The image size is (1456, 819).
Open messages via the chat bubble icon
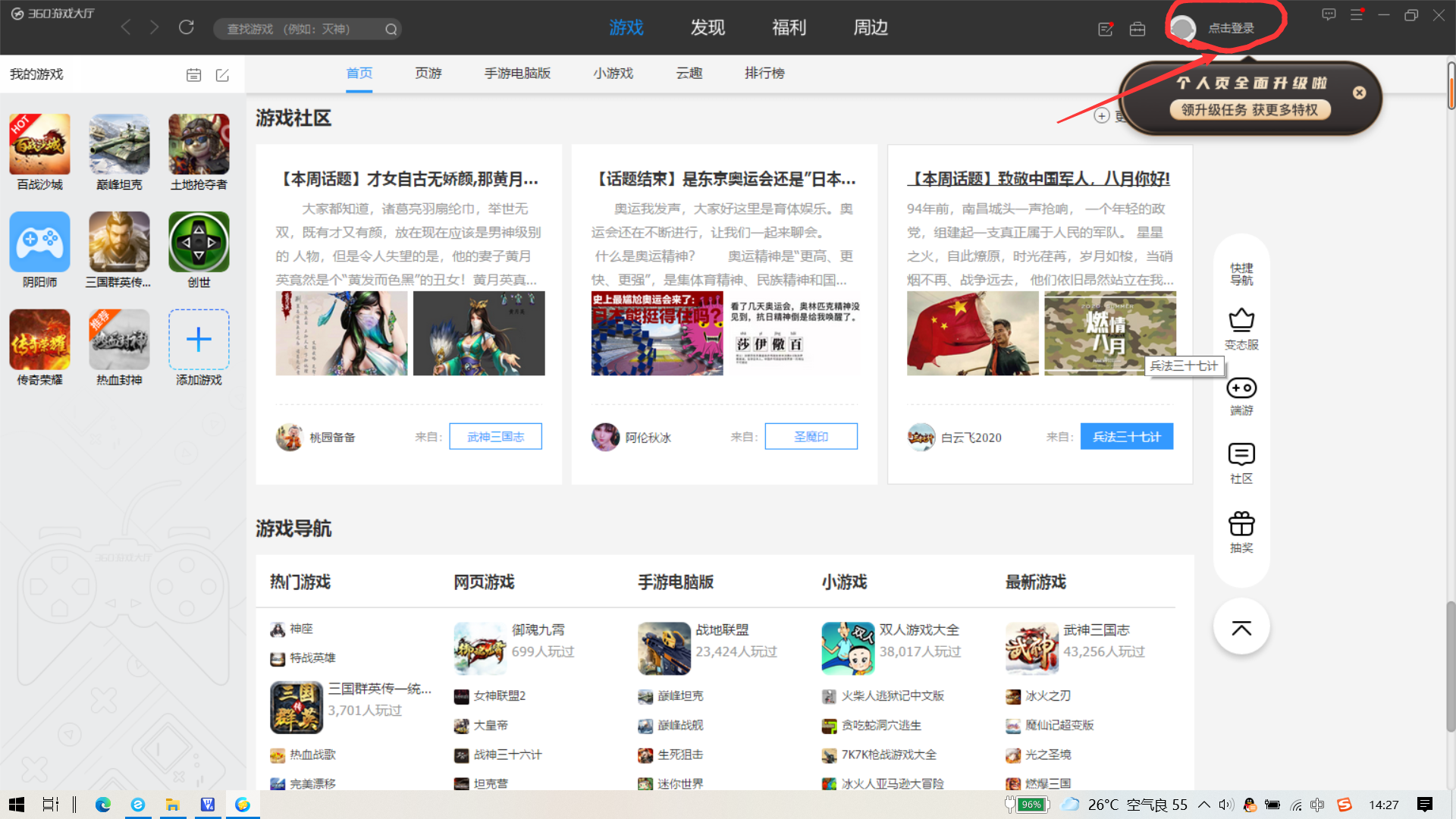[1329, 14]
